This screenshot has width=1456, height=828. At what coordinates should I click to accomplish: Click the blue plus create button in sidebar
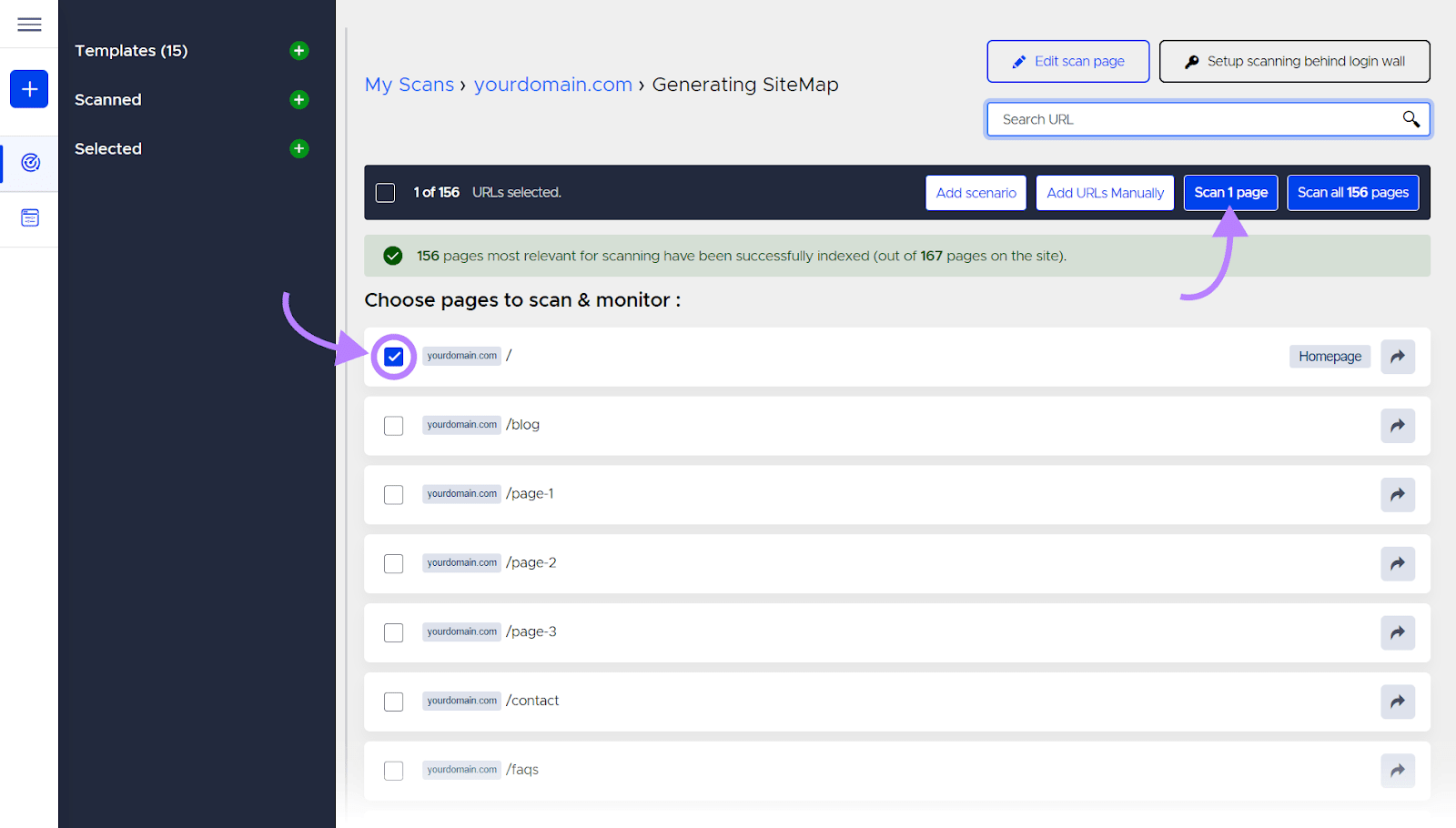(28, 88)
